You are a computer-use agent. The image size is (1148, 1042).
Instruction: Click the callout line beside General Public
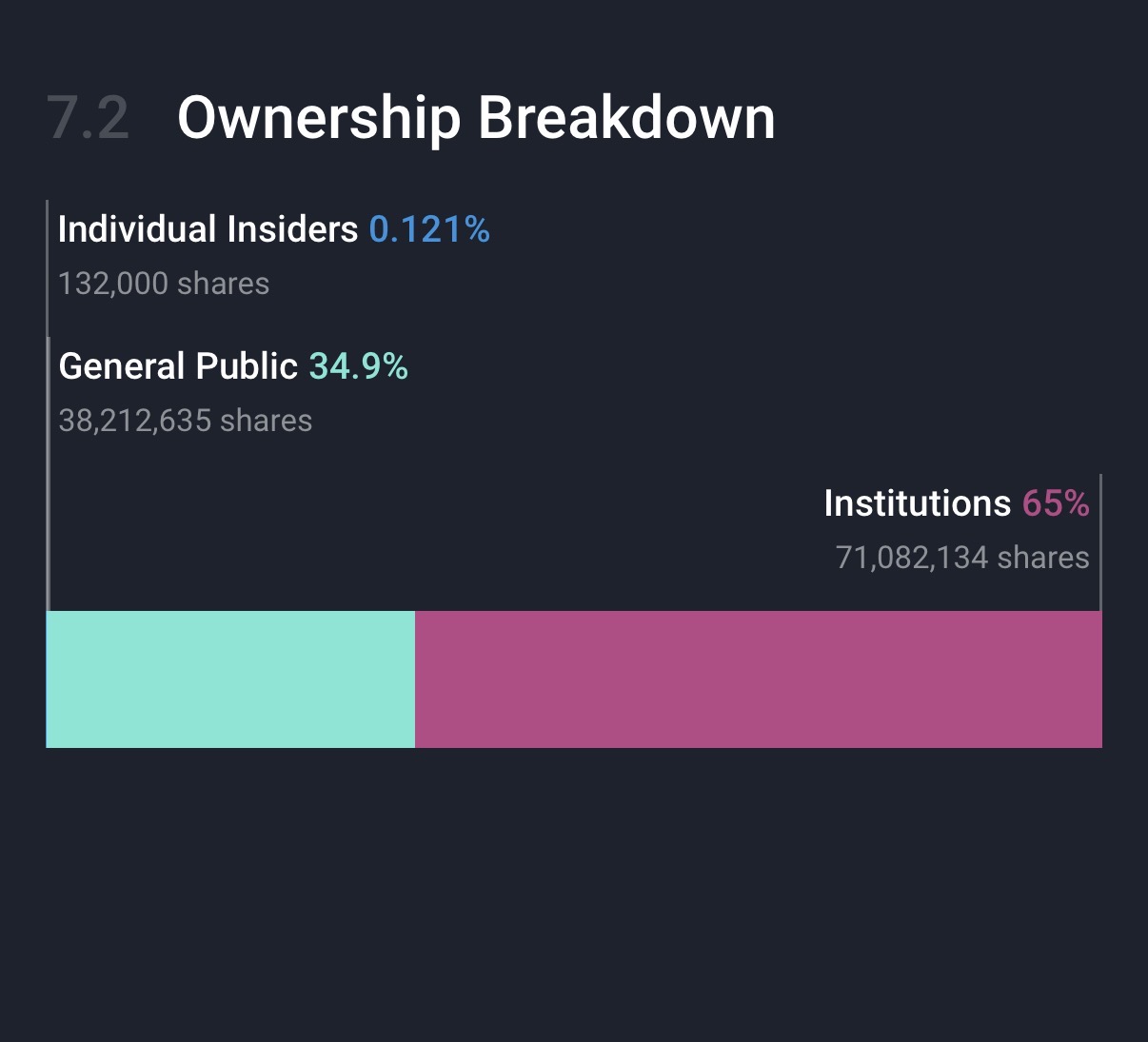(x=49, y=476)
